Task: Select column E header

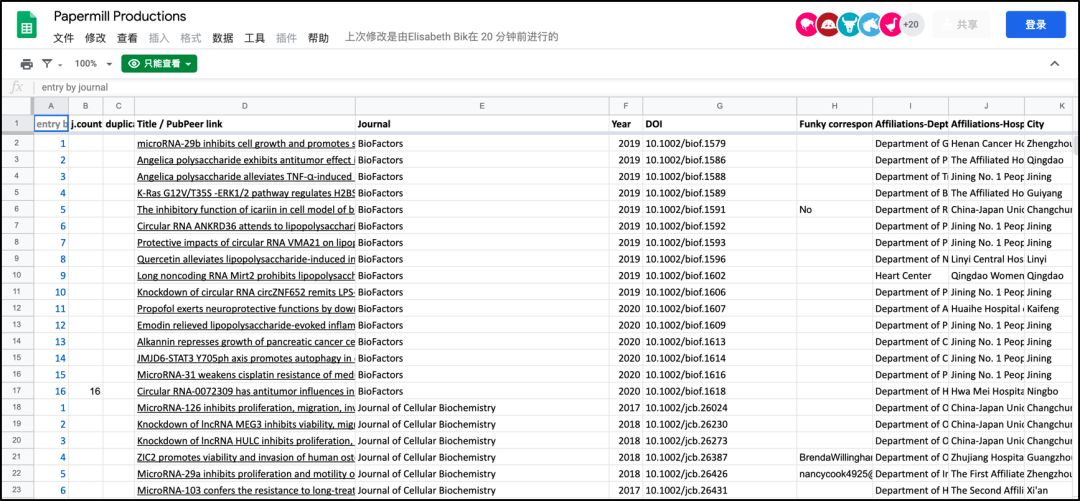Action: point(482,106)
